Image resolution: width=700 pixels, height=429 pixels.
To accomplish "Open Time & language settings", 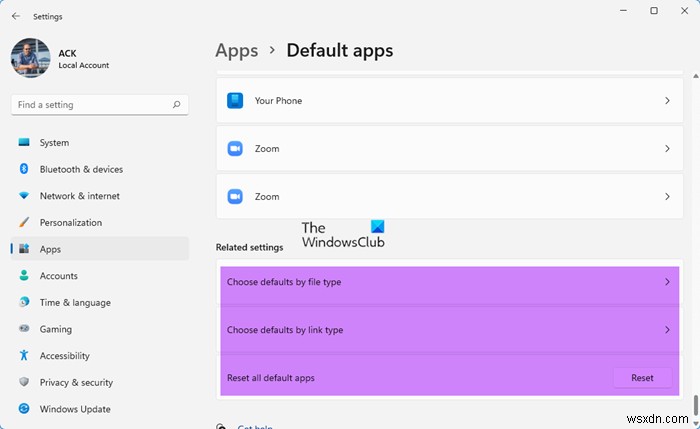I will pos(75,303).
